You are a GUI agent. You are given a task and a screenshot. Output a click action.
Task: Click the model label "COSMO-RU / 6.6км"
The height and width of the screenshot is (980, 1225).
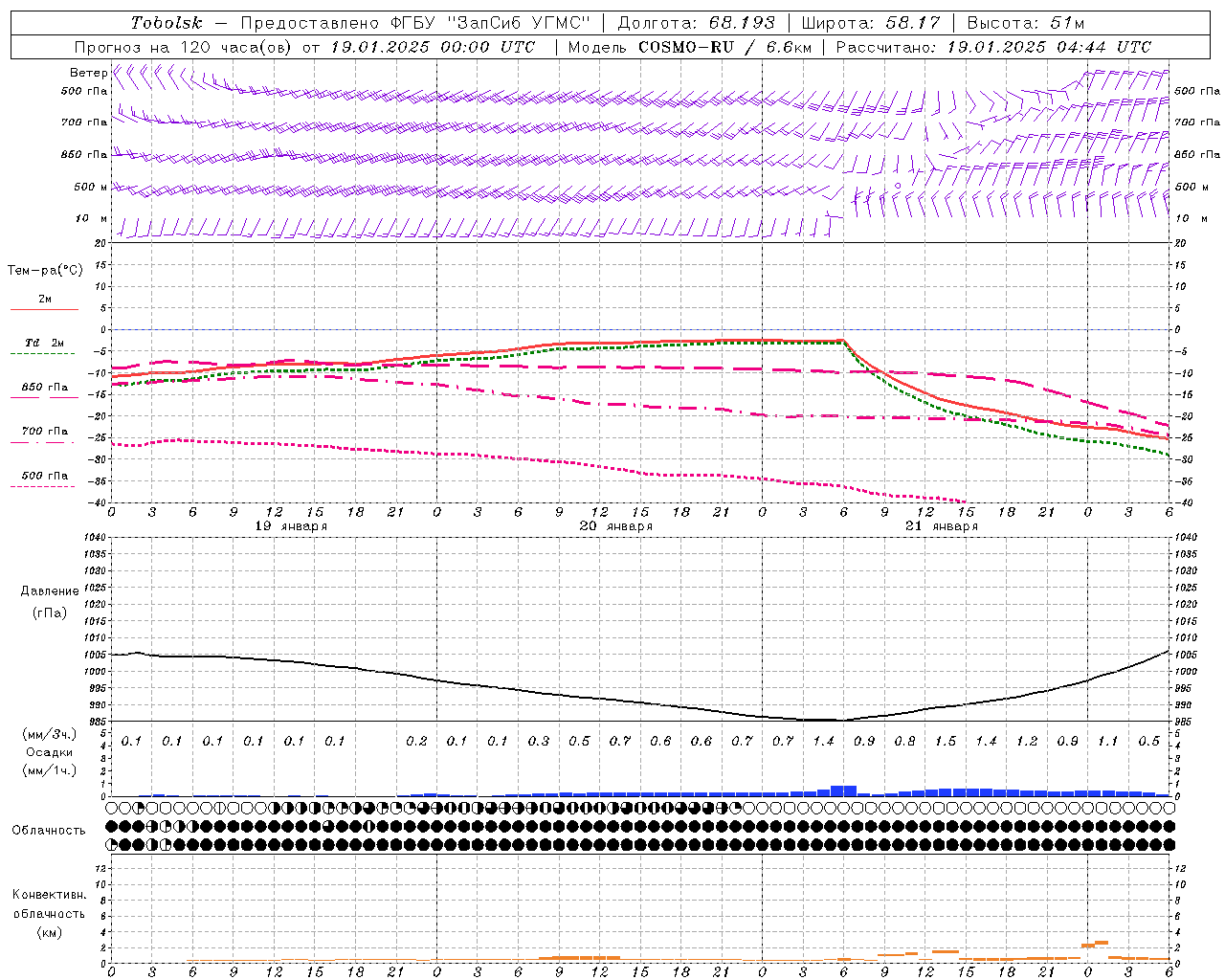724,47
